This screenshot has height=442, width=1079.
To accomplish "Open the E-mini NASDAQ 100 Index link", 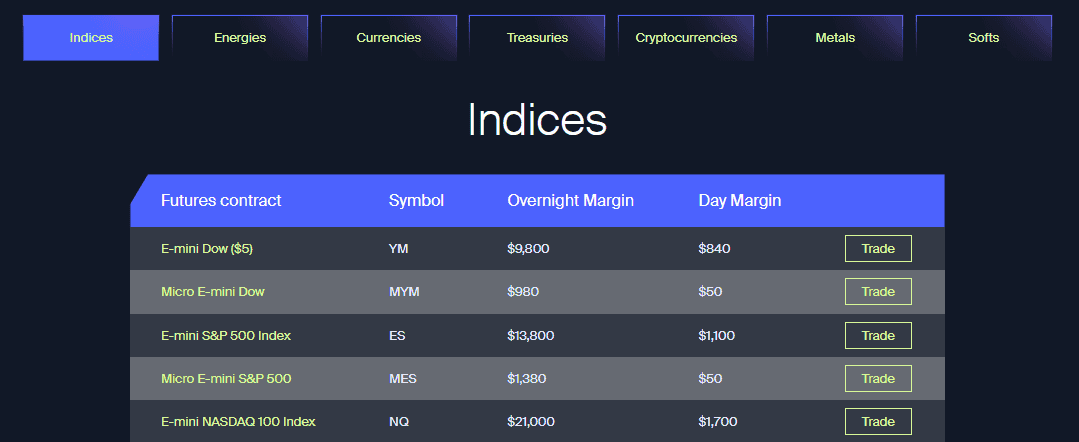I will [x=238, y=421].
